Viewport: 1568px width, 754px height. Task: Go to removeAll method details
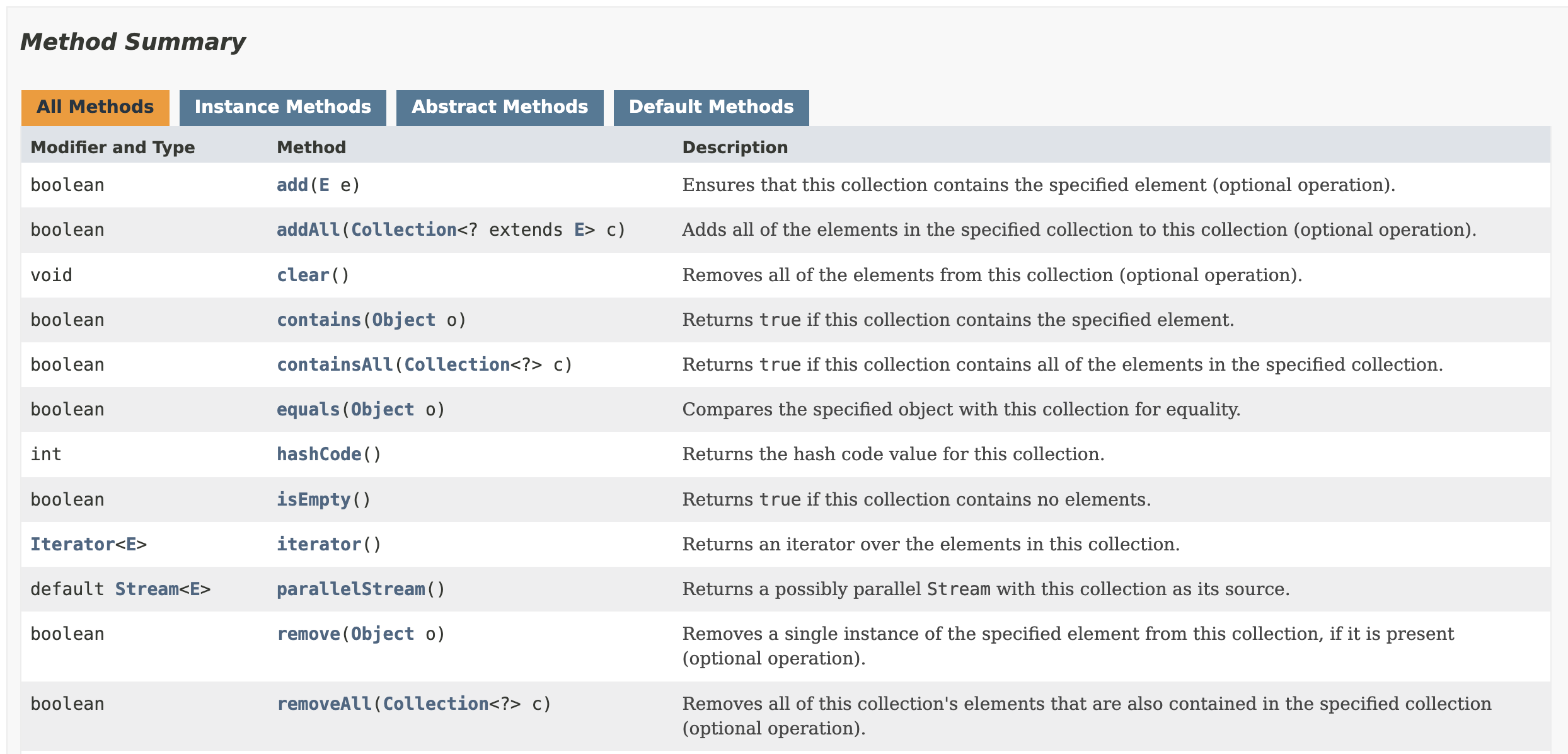tap(324, 704)
